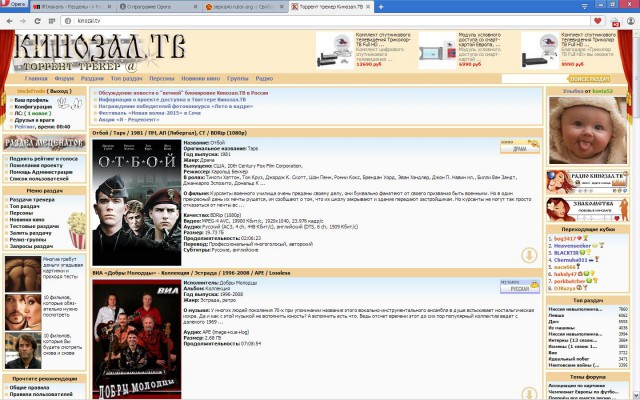Open Фестиваль Новая волна-2015 news link
Screen dimensions: 640x400
[149, 113]
